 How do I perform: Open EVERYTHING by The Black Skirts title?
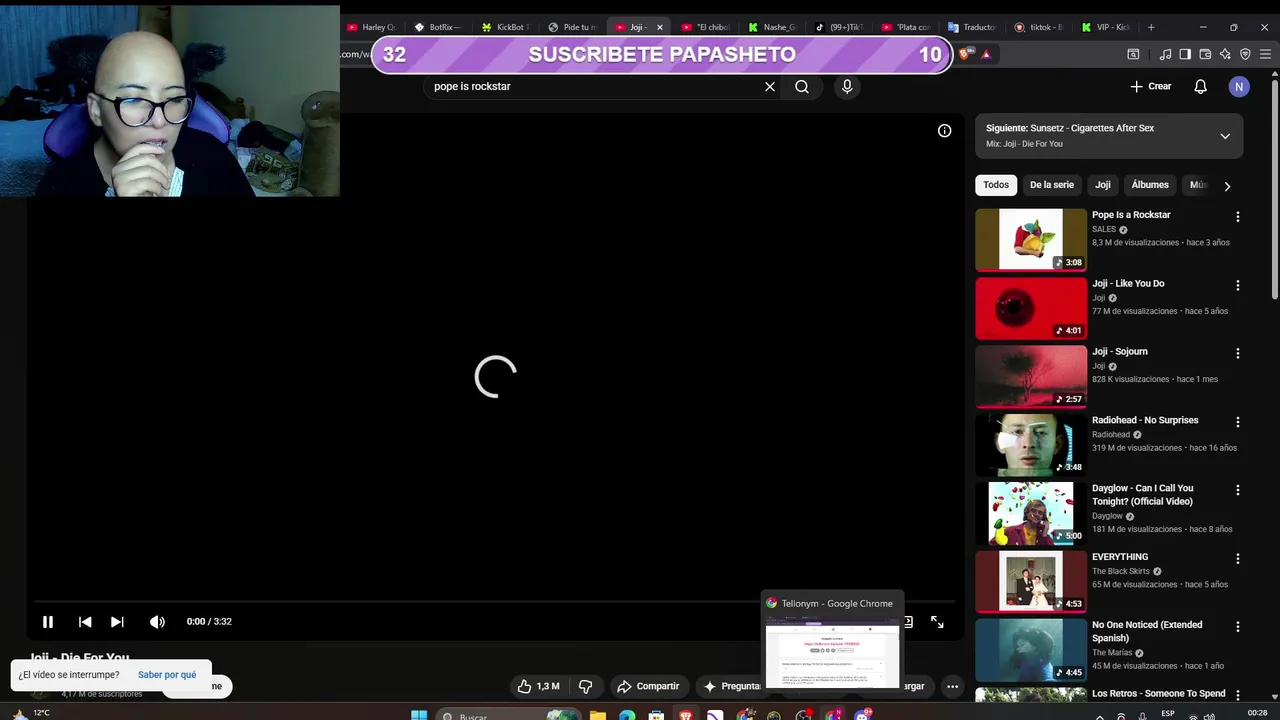coord(1120,557)
